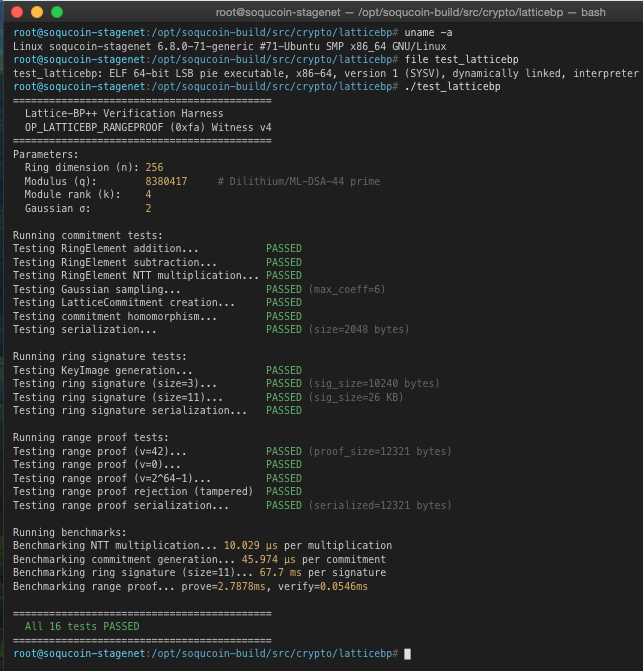The height and width of the screenshot is (671, 643).
Task: Click PASSED beside RingElement addition
Action: point(284,248)
